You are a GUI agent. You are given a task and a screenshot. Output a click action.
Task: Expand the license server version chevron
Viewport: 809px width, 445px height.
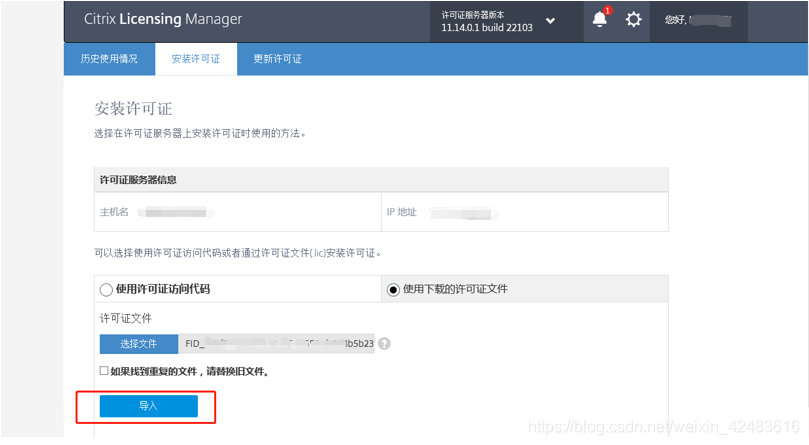tap(550, 21)
